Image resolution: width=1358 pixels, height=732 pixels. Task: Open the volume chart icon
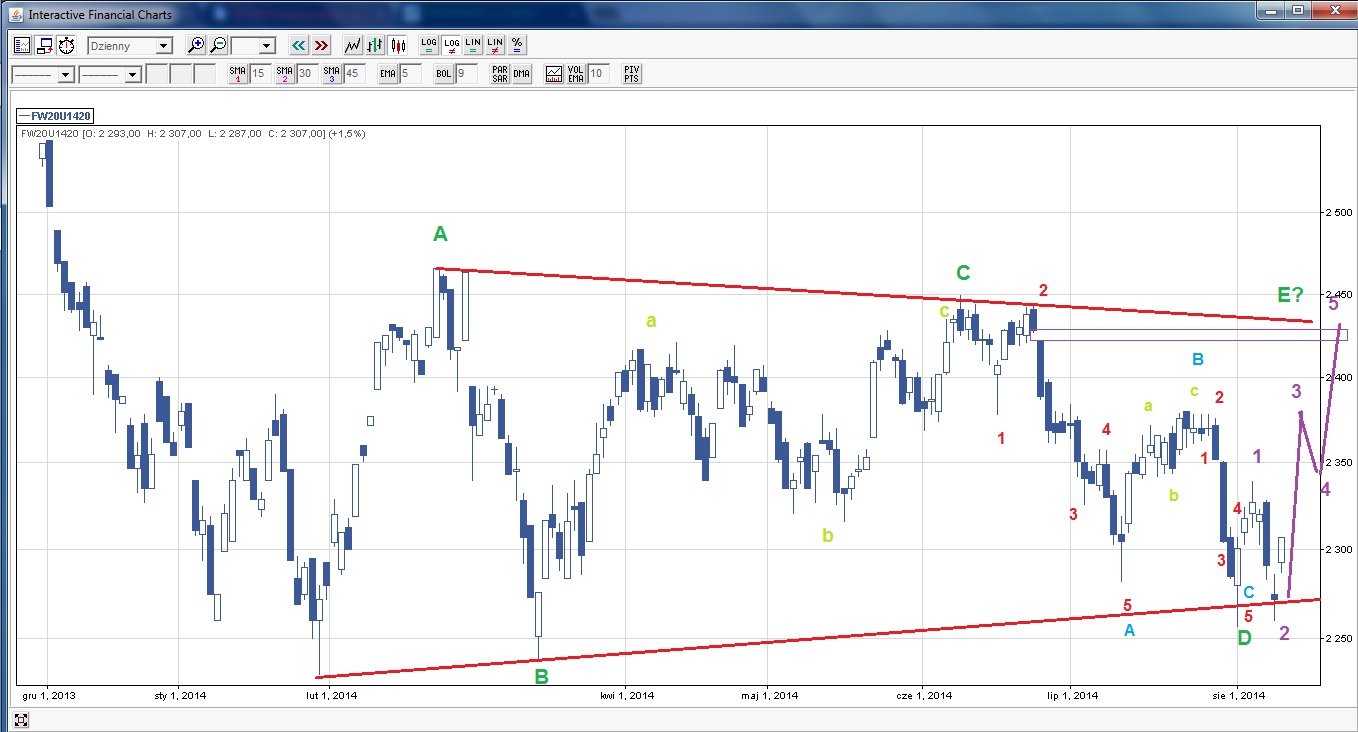(554, 74)
